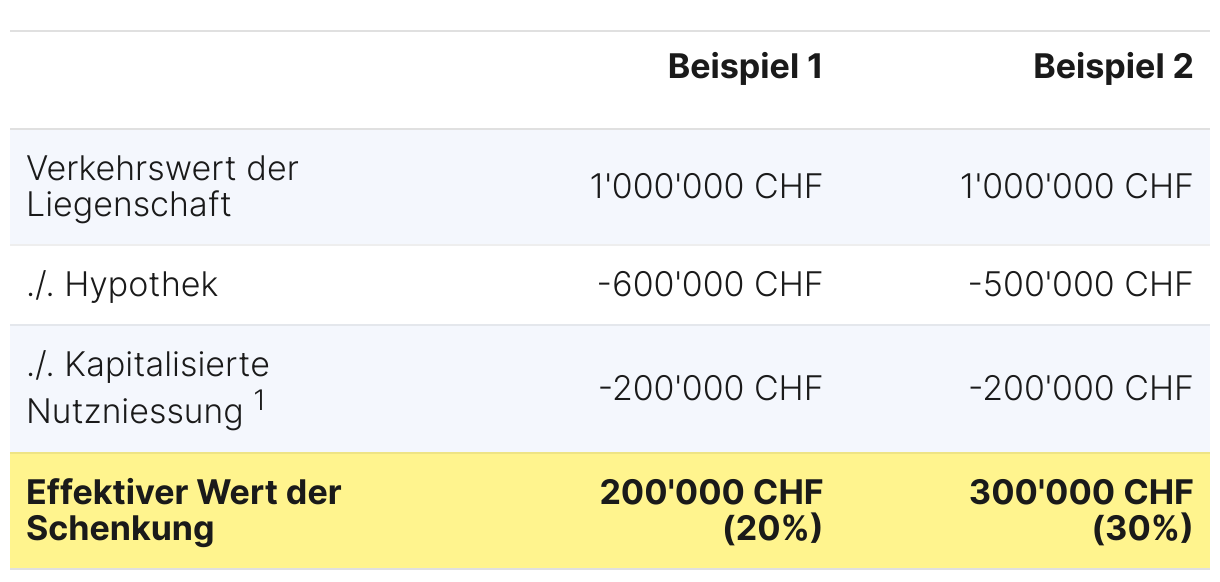The height and width of the screenshot is (582, 1220).
Task: Select the ./. Hypothek row label
Action: (122, 285)
